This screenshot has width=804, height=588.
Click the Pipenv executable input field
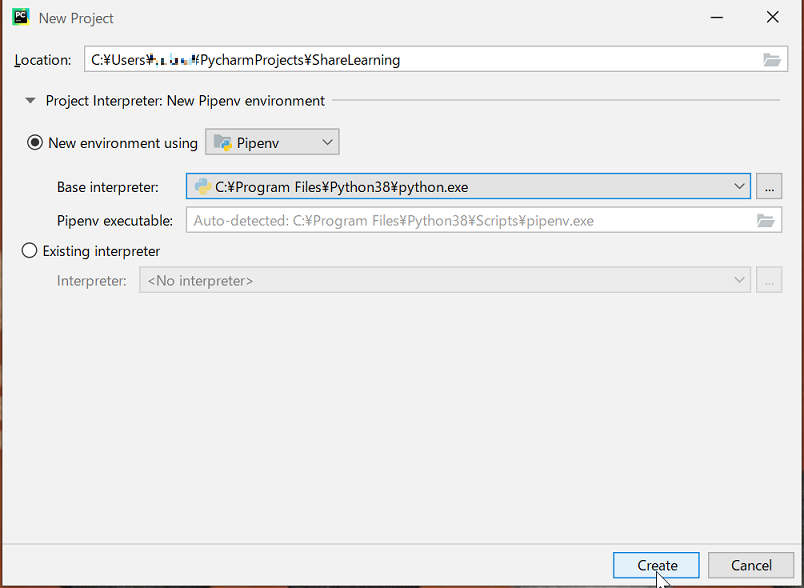(484, 220)
